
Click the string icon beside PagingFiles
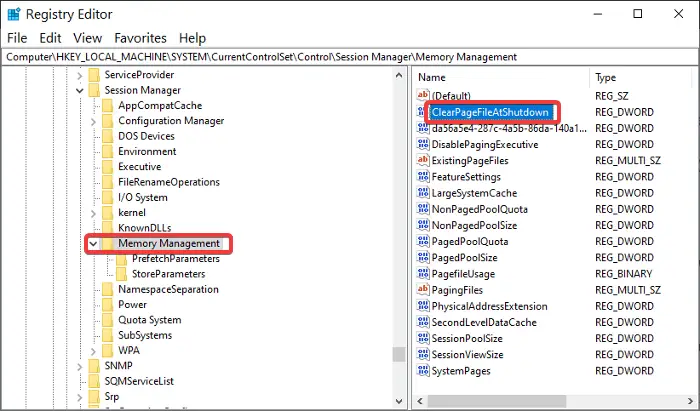(422, 290)
